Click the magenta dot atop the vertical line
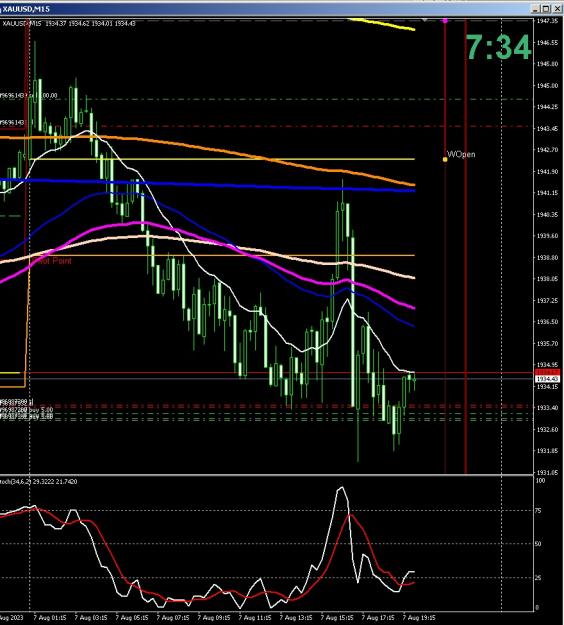This screenshot has height=625, width=564. pyautogui.click(x=445, y=20)
